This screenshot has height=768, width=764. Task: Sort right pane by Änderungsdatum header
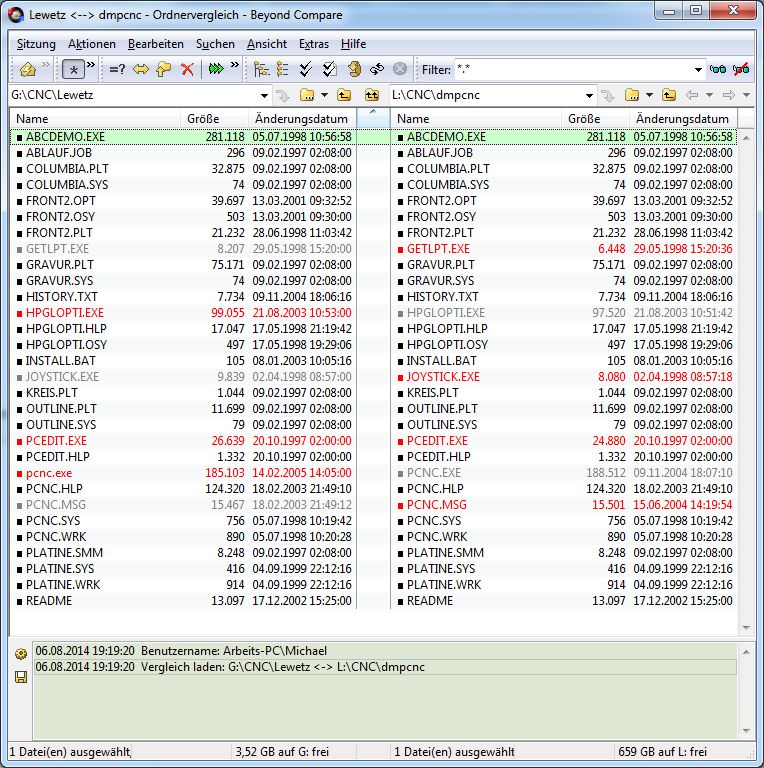click(x=683, y=119)
